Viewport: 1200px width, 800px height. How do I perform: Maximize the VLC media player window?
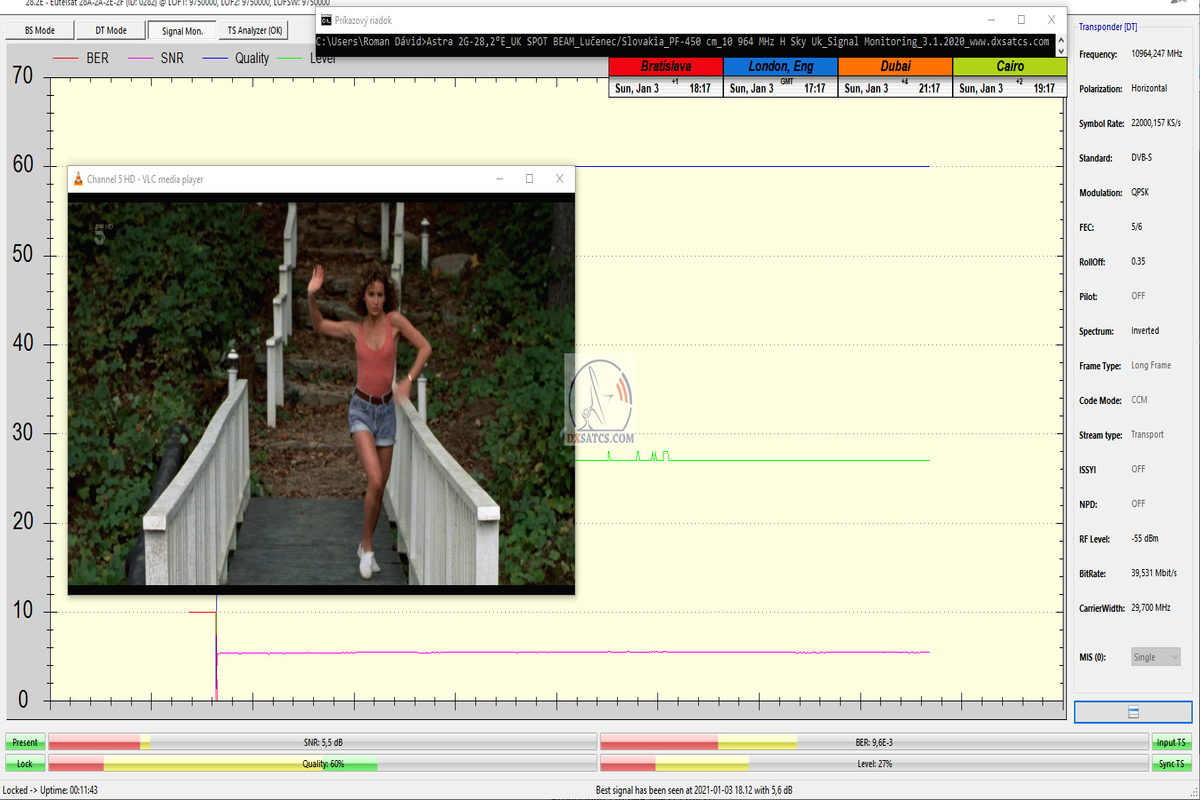pos(529,179)
